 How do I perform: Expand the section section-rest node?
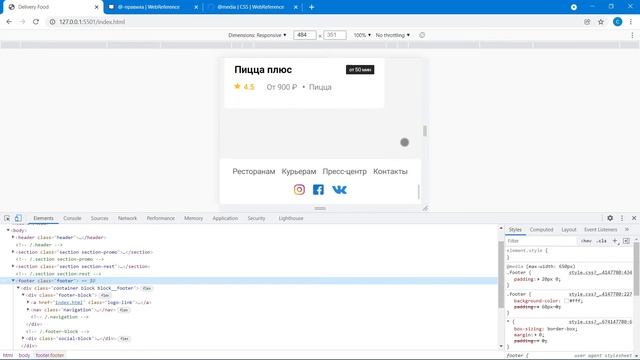click(13, 266)
